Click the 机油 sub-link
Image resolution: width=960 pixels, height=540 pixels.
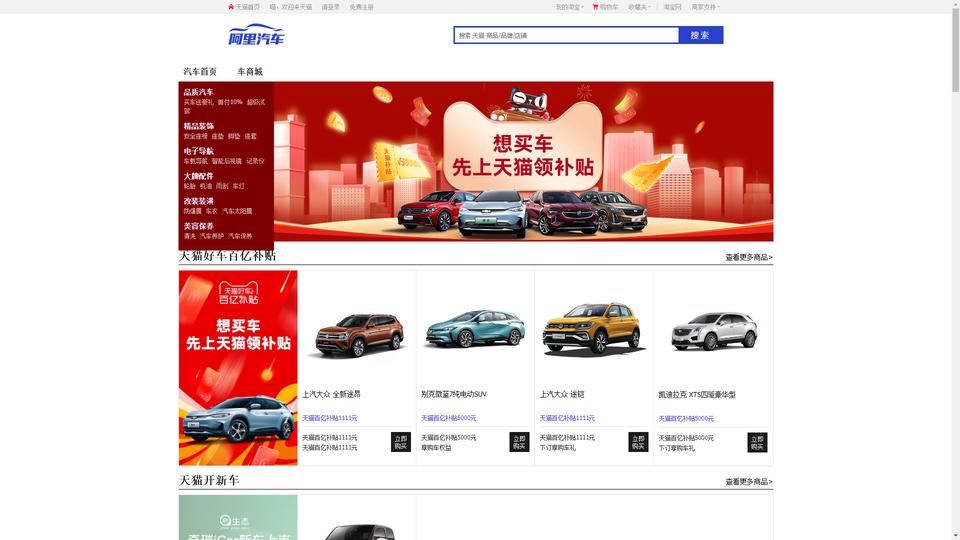pyautogui.click(x=206, y=186)
